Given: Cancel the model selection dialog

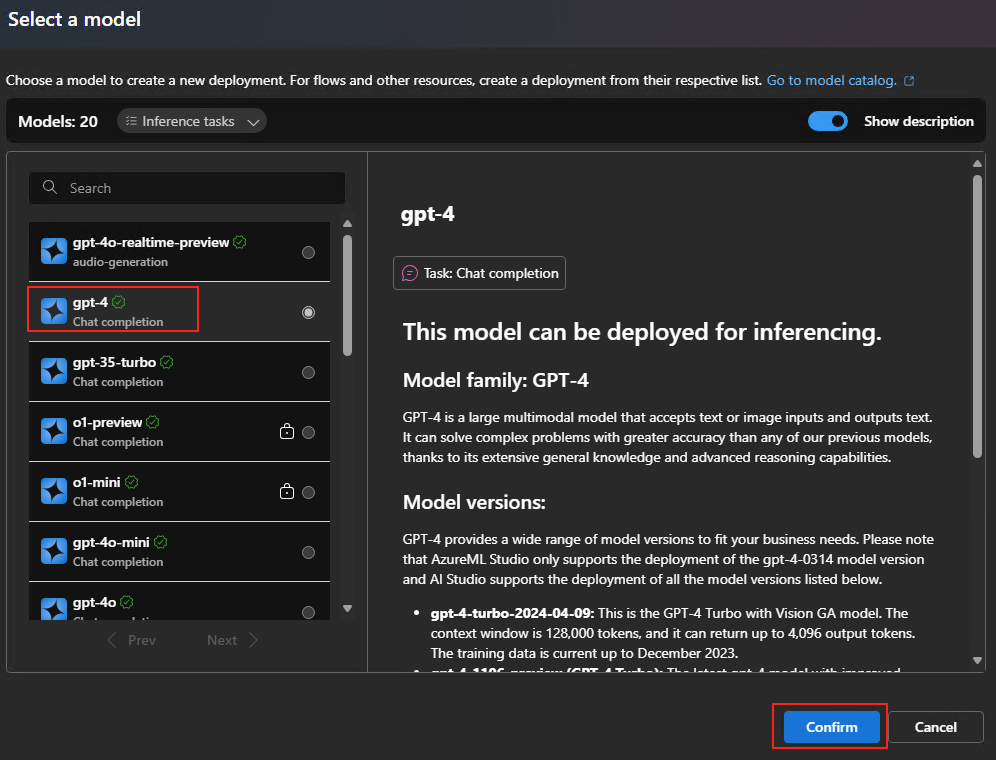Looking at the screenshot, I should (936, 727).
